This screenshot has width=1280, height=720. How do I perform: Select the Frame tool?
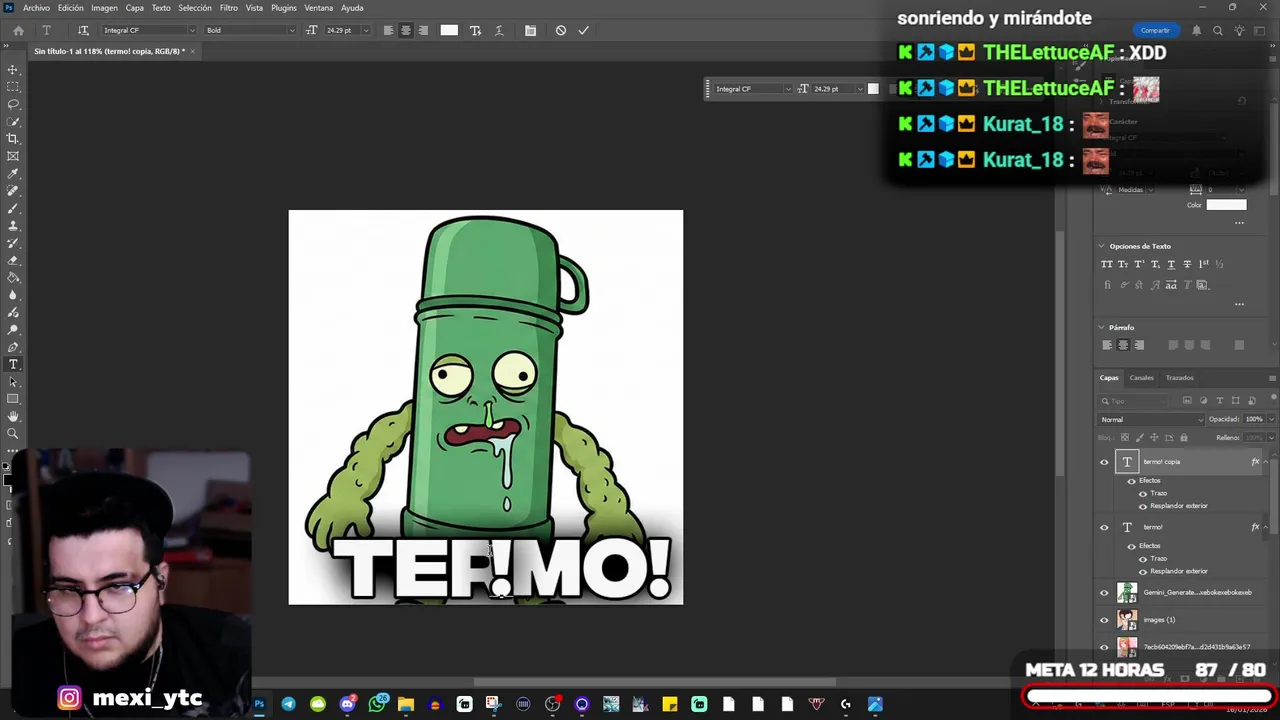click(x=13, y=156)
